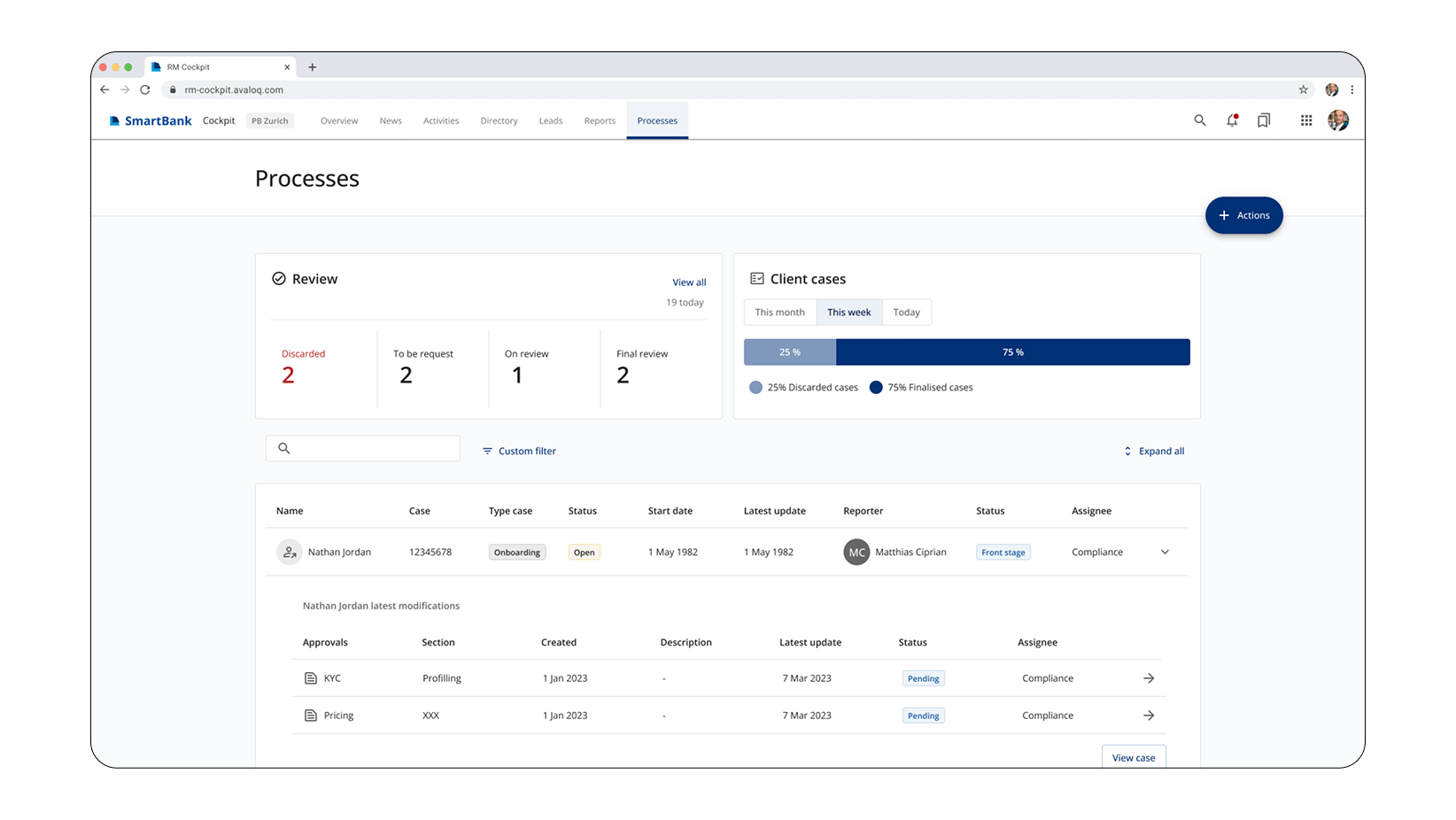
Task: Collapse Nathan Jordan row chevron
Action: pyautogui.click(x=1165, y=552)
